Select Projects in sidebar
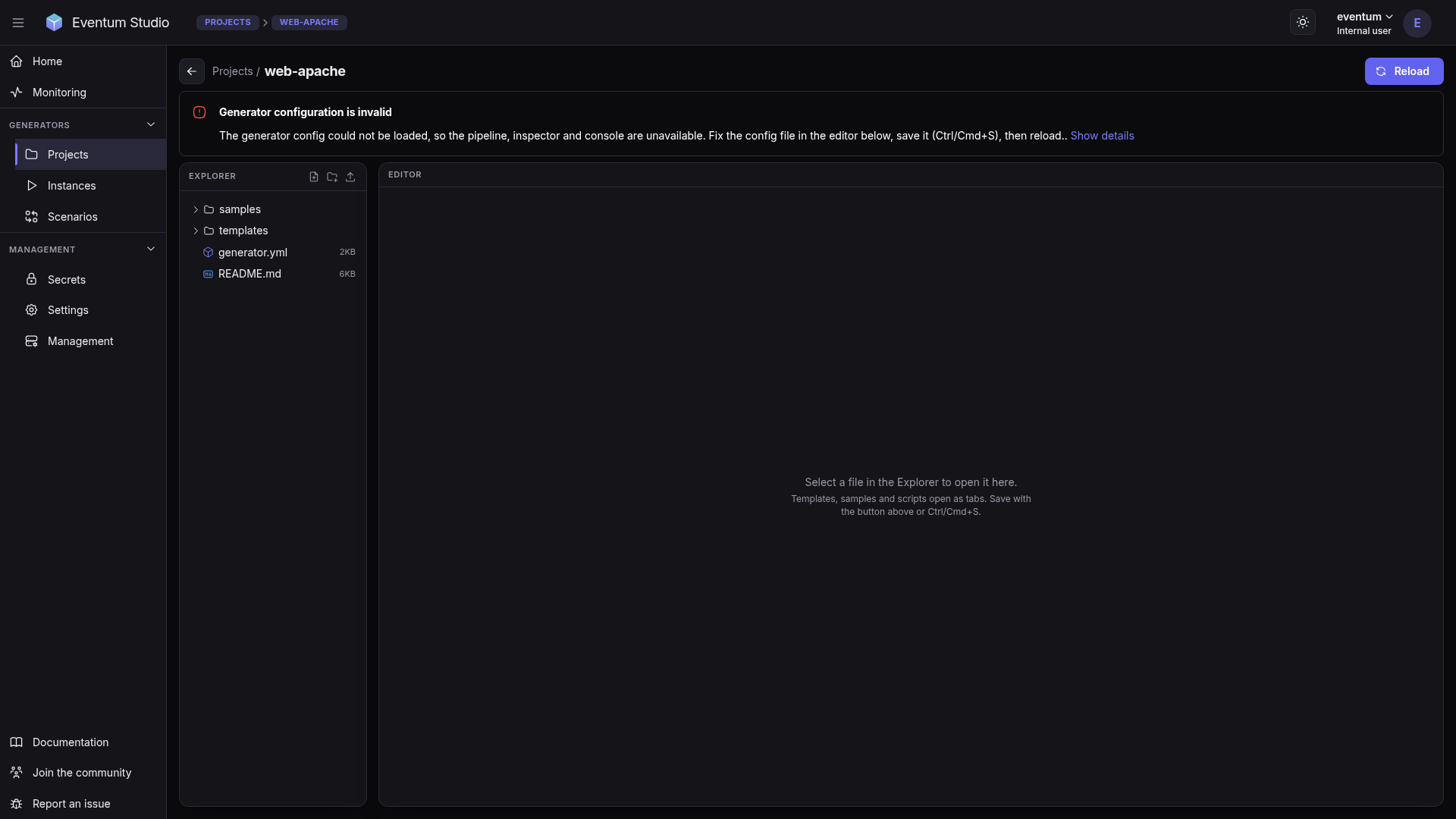1456x819 pixels. (x=90, y=155)
